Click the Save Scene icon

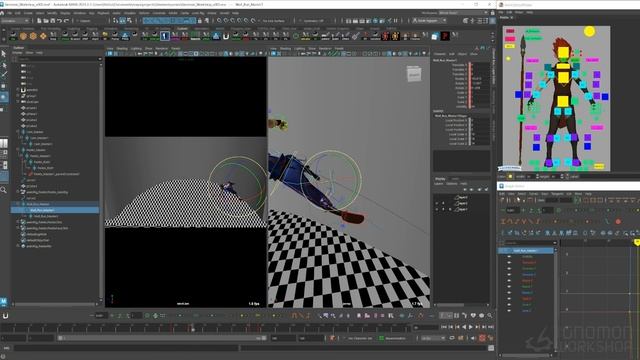click(52, 20)
